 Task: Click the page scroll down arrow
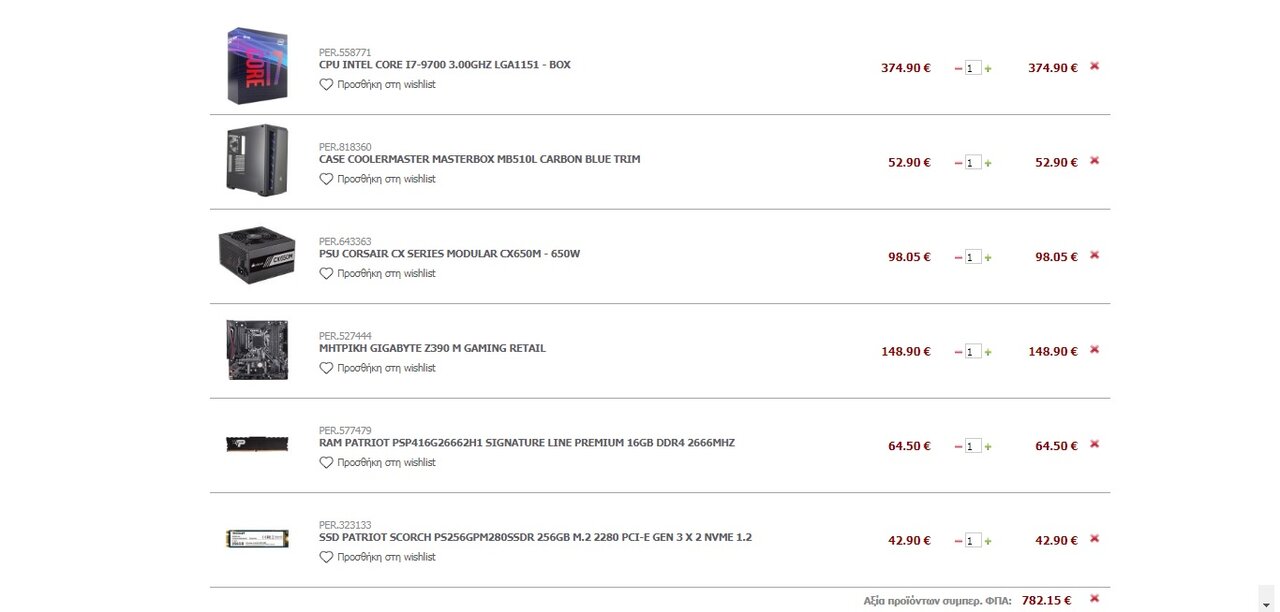(x=1265, y=598)
